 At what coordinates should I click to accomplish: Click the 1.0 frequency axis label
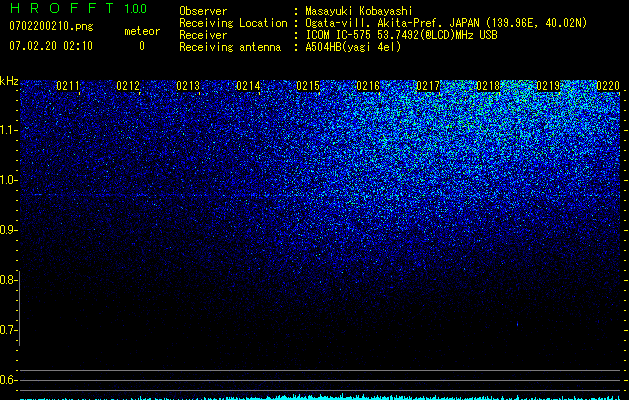8,180
